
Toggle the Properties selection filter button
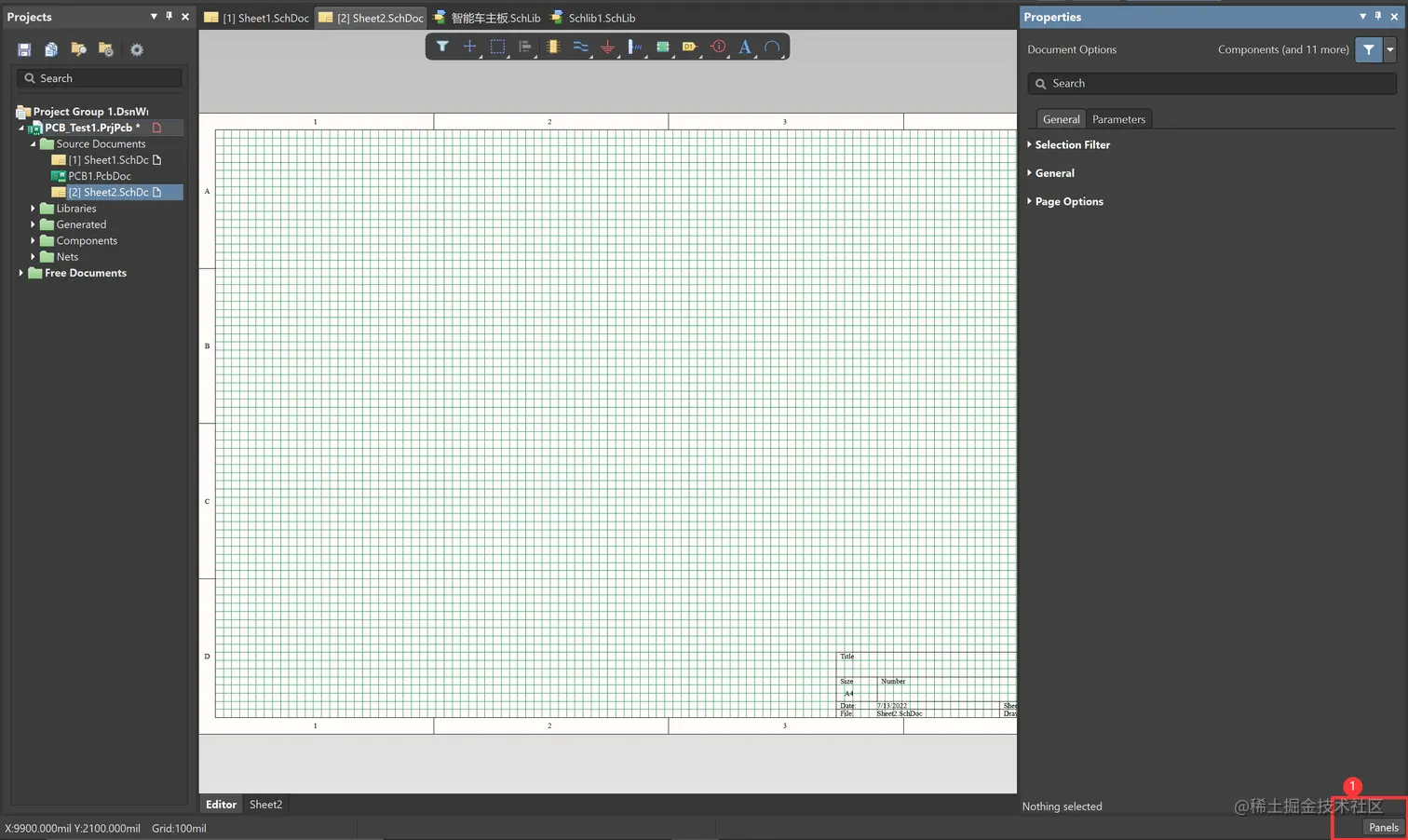pyautogui.click(x=1368, y=49)
